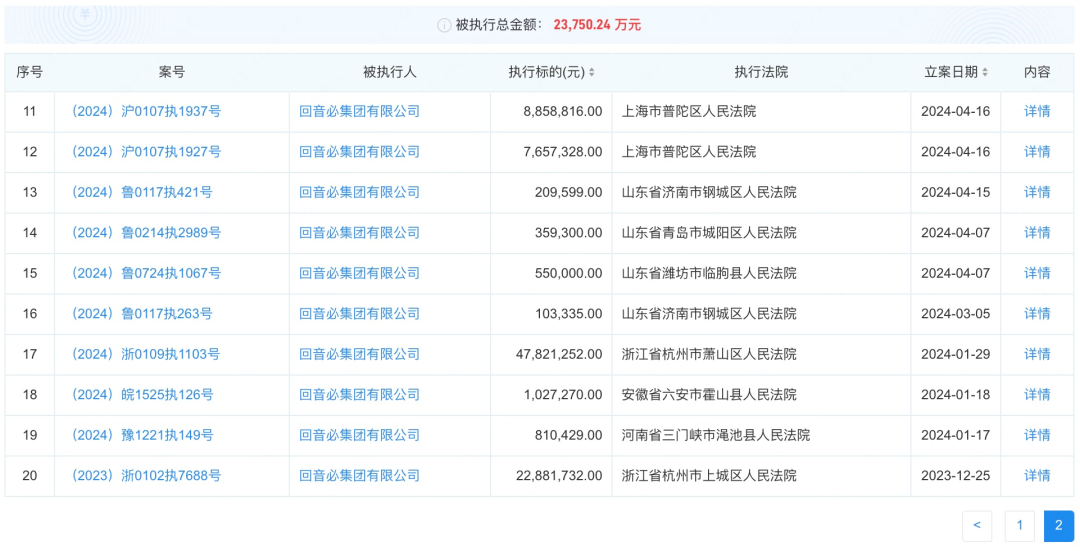
Task: Open 回音必集团有限公司 link in row 11
Action: pyautogui.click(x=360, y=112)
